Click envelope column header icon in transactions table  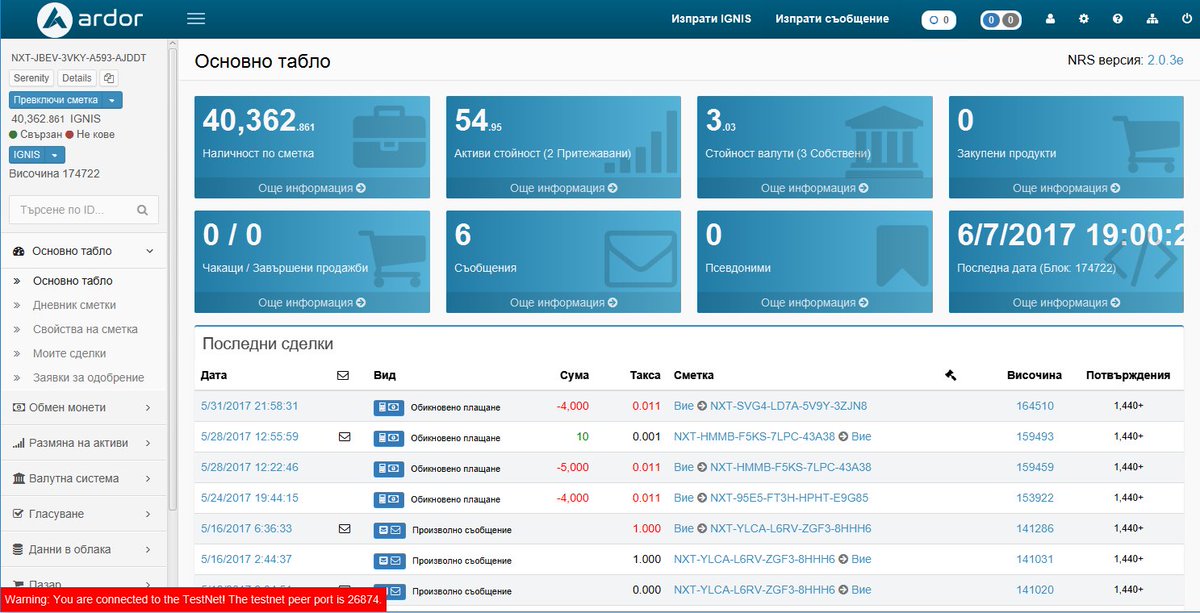click(x=344, y=375)
